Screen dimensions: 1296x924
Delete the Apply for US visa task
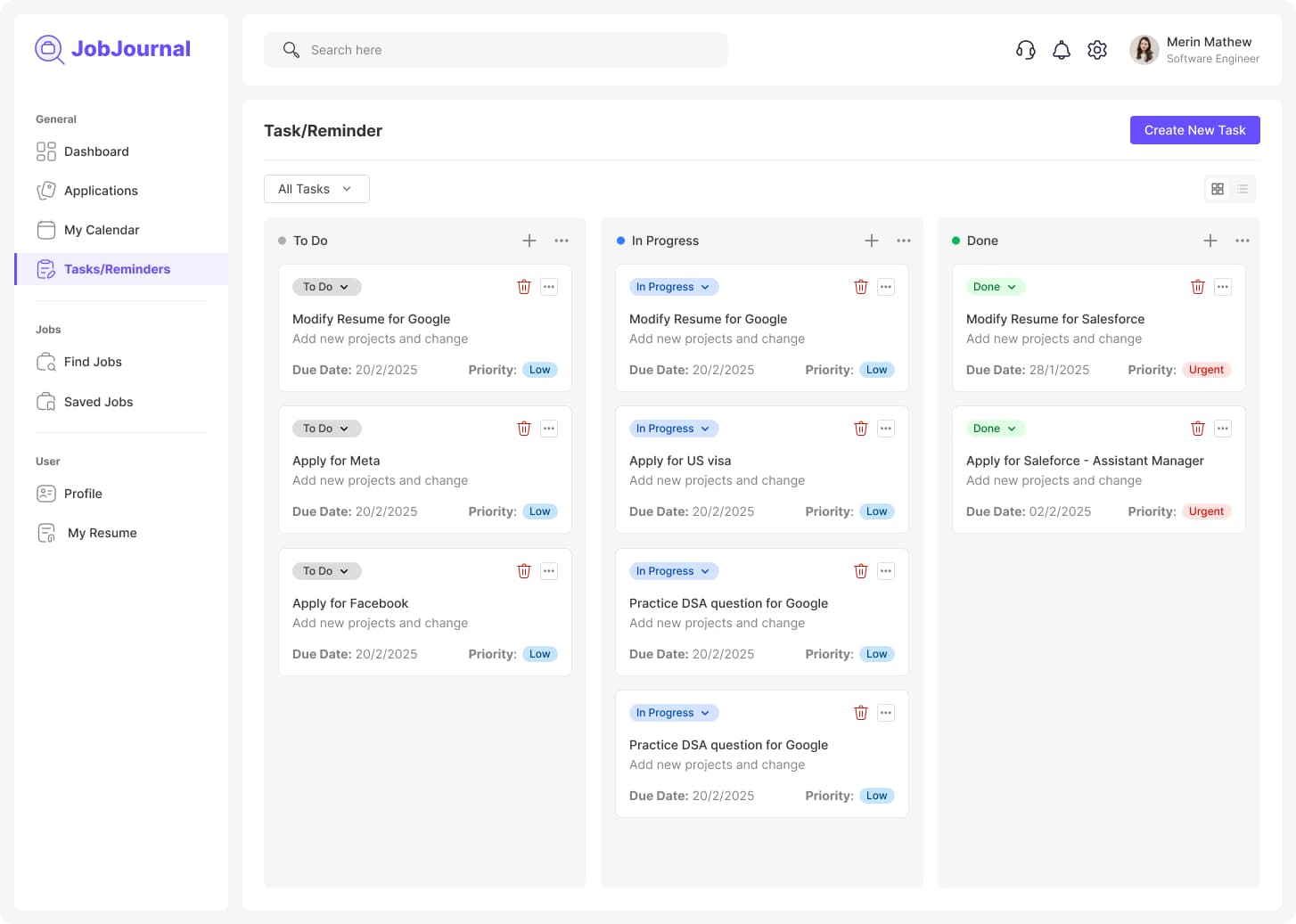pyautogui.click(x=861, y=429)
